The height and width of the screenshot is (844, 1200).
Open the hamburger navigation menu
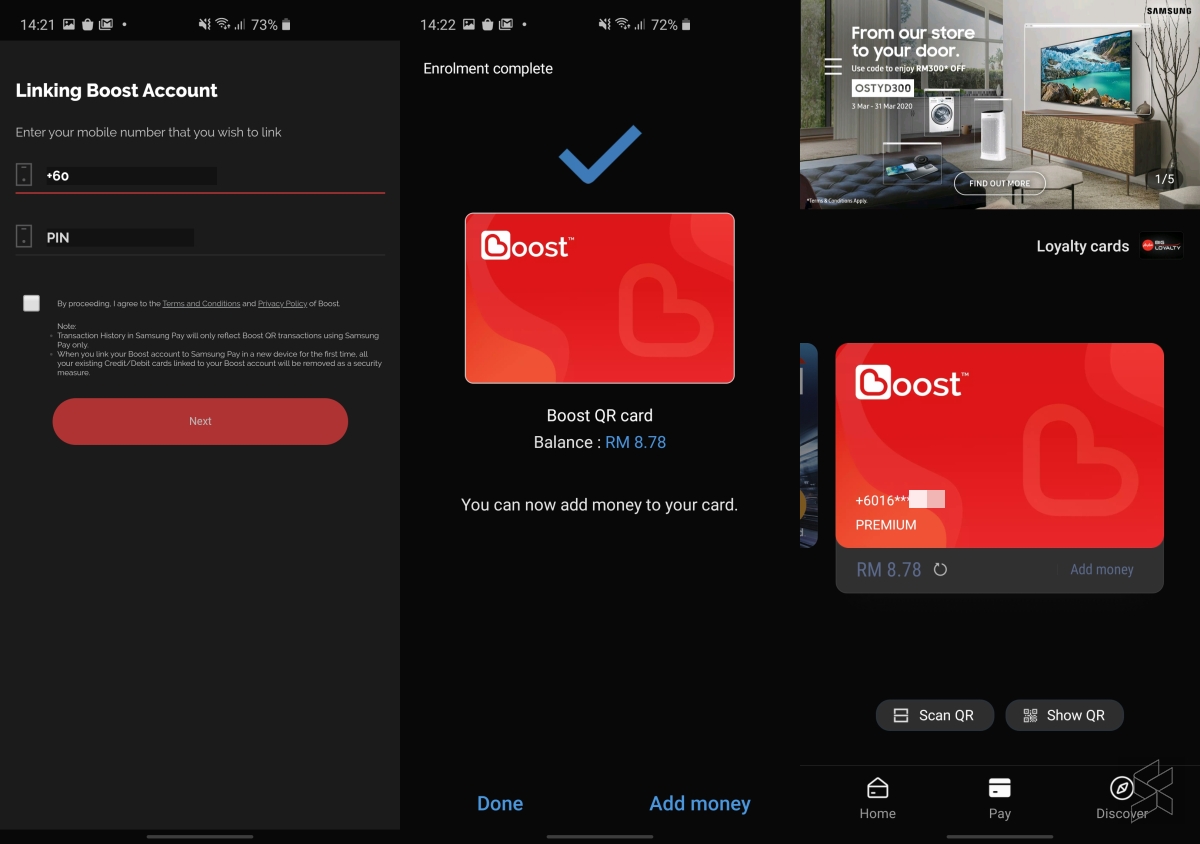pos(833,66)
